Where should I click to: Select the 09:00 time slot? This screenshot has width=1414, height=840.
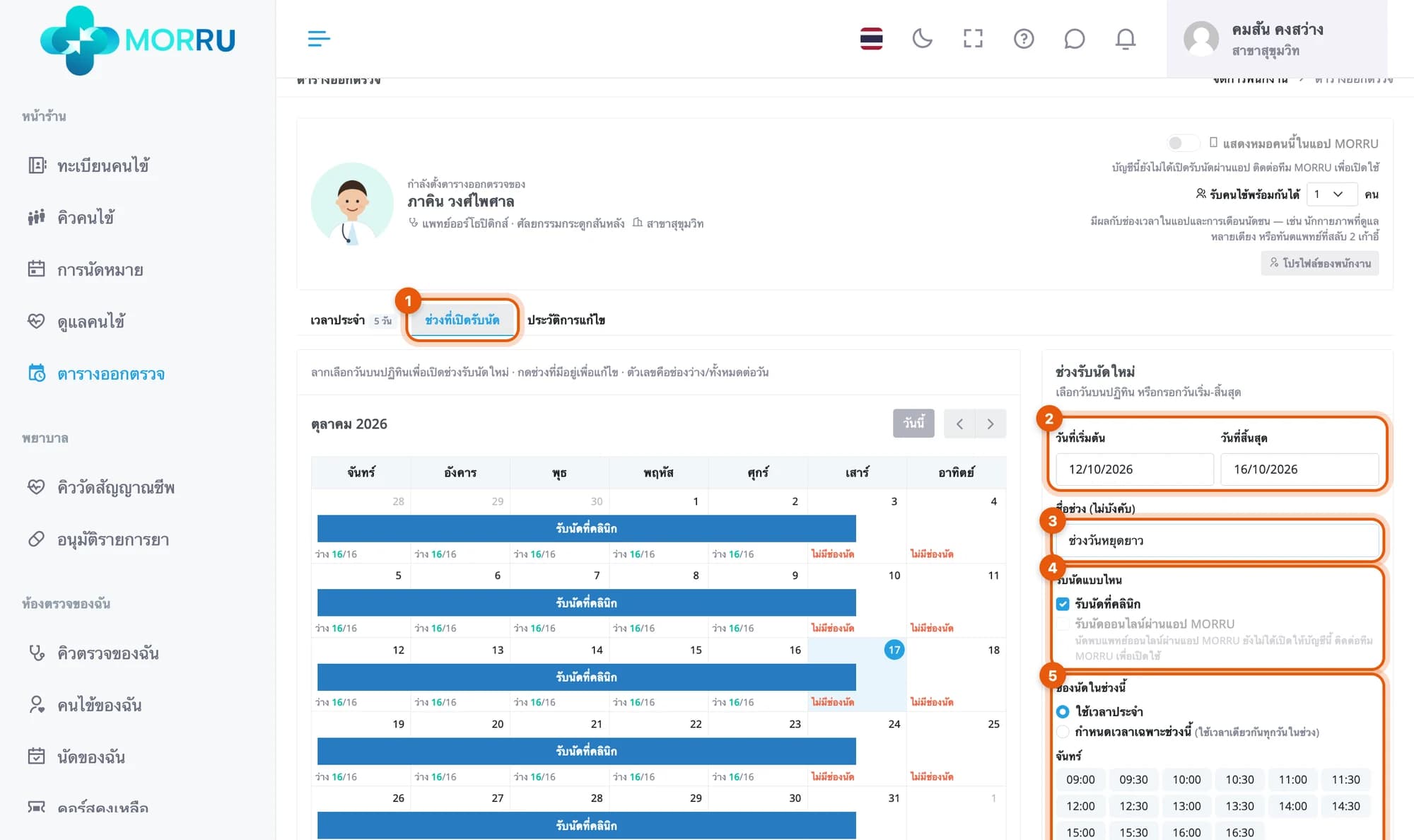[x=1080, y=779]
